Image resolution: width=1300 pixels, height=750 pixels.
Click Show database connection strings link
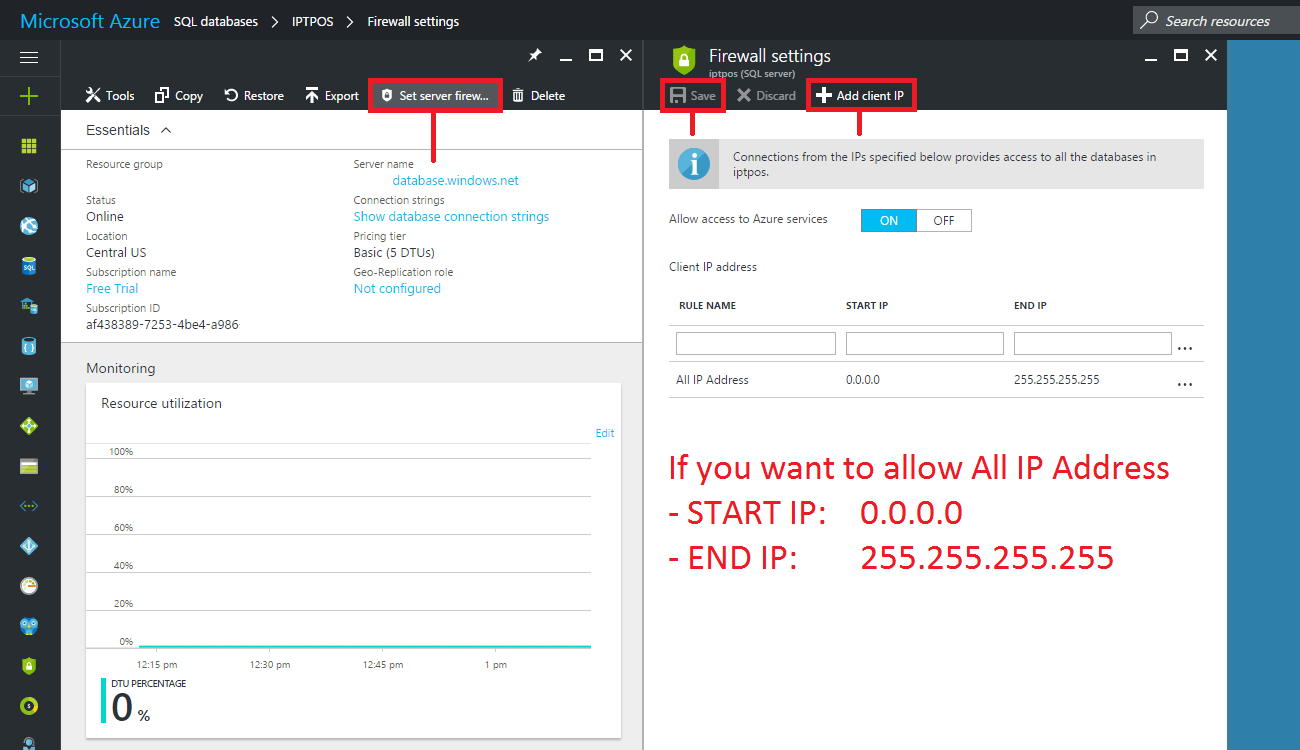451,216
